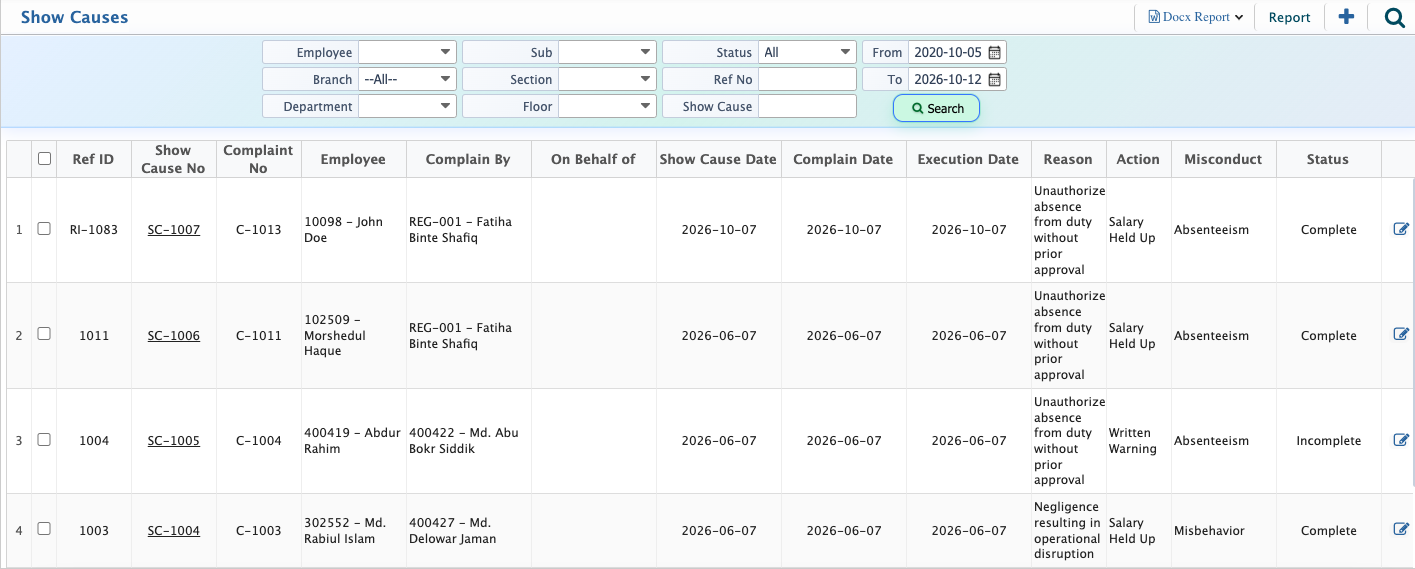Click the Ref ID column header
1415x569 pixels.
(x=93, y=159)
